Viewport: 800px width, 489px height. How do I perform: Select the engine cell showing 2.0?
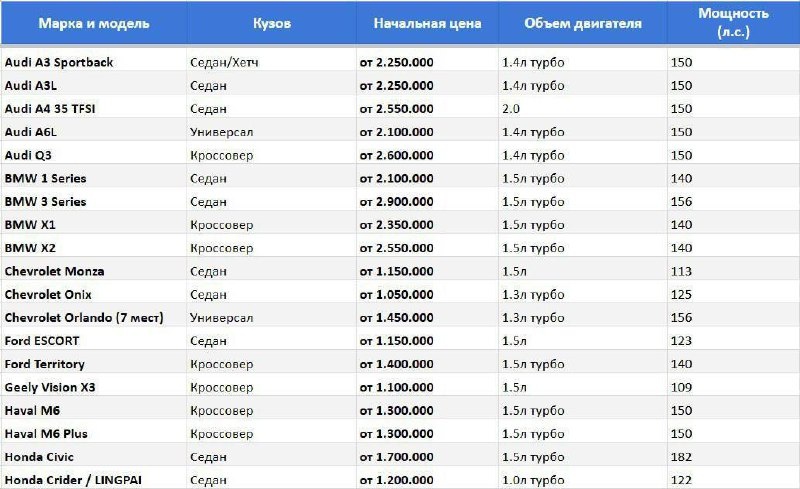[583, 109]
